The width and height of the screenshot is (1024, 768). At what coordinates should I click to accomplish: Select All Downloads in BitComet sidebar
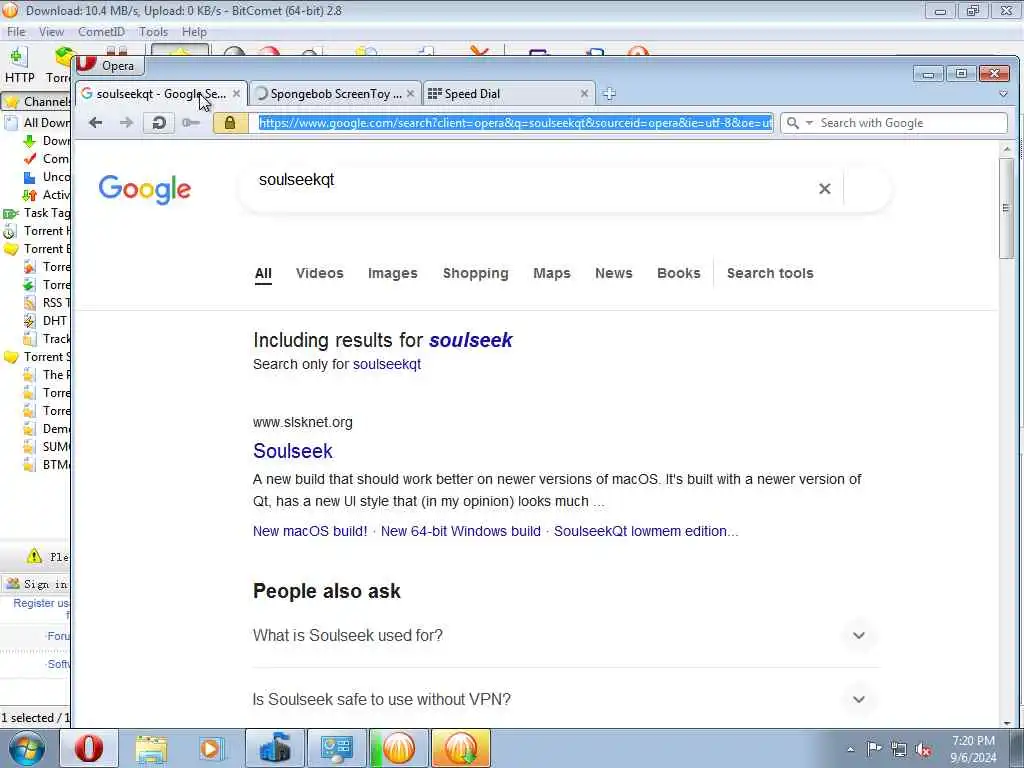38,123
